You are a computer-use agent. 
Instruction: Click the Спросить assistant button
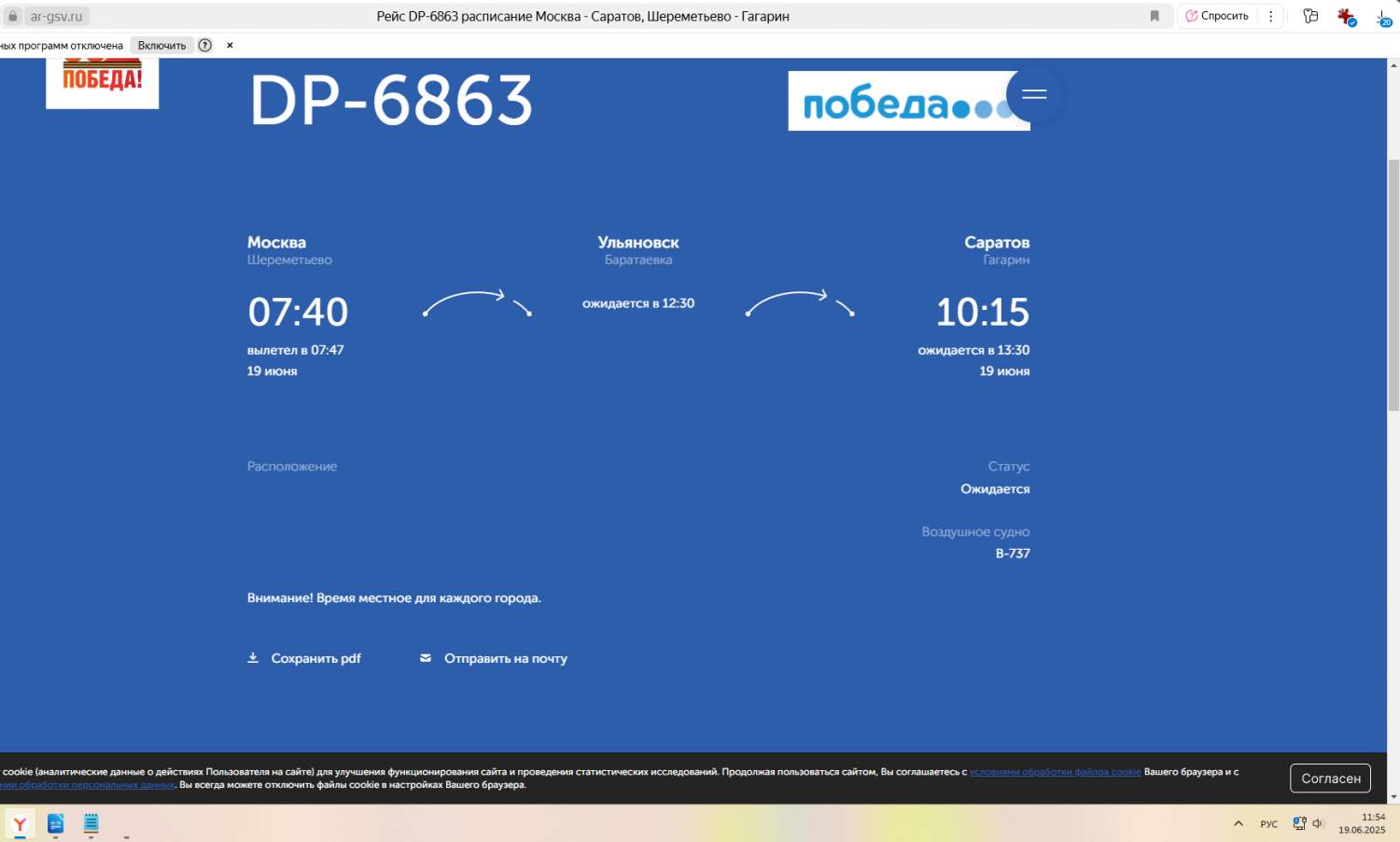[x=1217, y=16]
